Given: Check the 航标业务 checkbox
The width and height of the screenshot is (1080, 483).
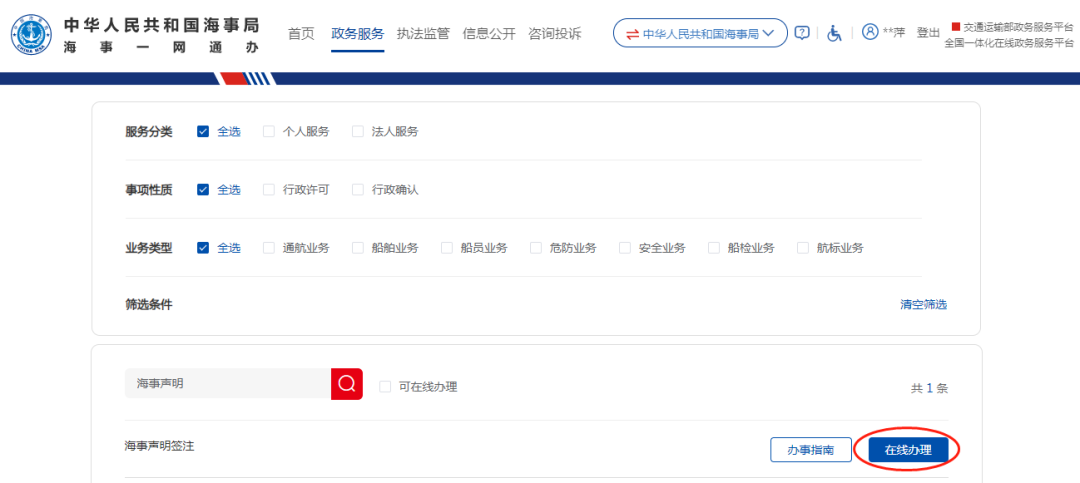Looking at the screenshot, I should [802, 248].
